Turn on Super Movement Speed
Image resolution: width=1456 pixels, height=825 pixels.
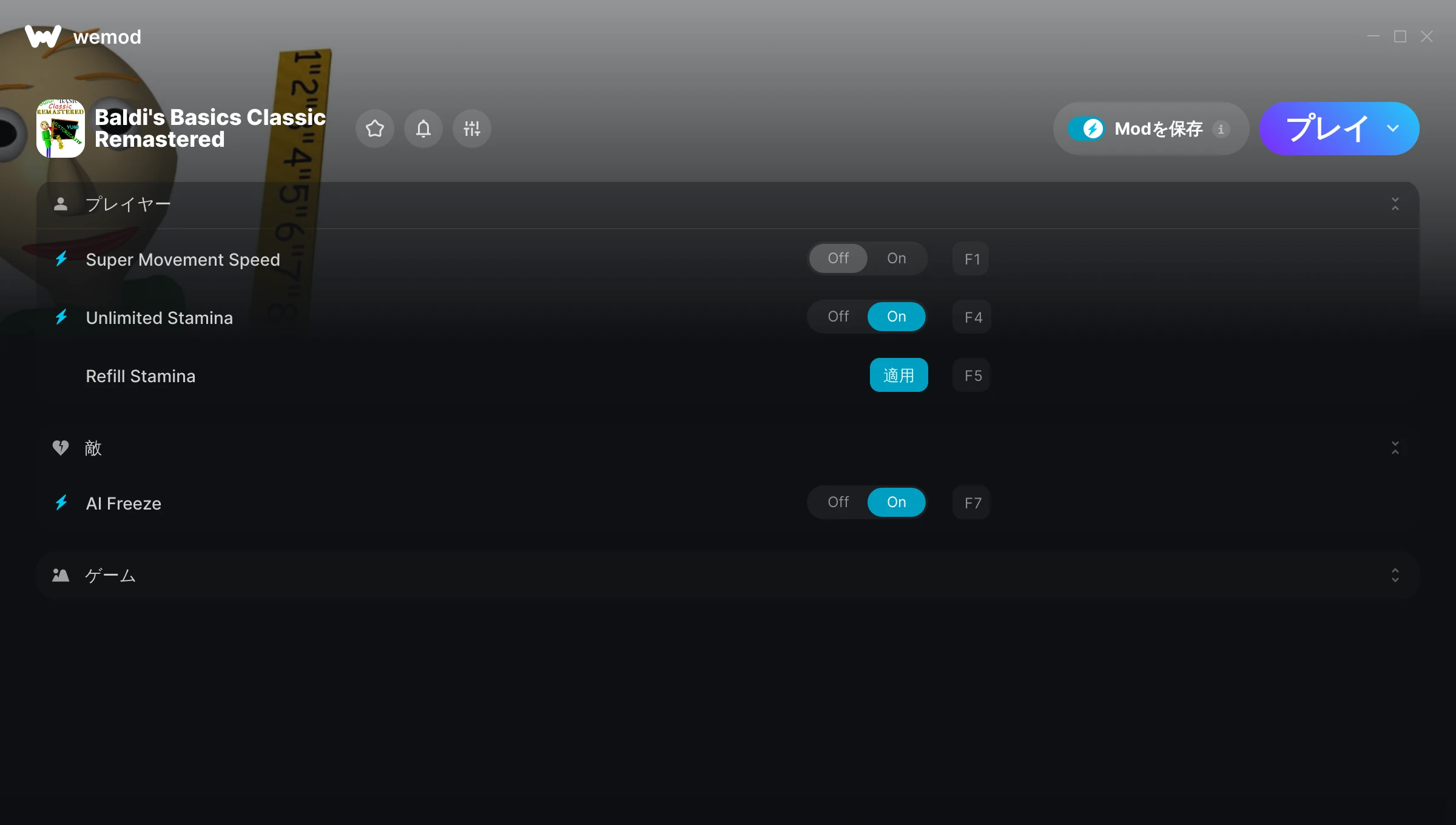click(x=897, y=258)
